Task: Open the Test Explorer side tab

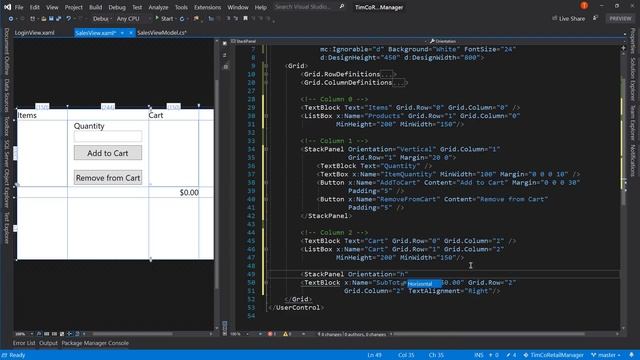Action: [7, 228]
